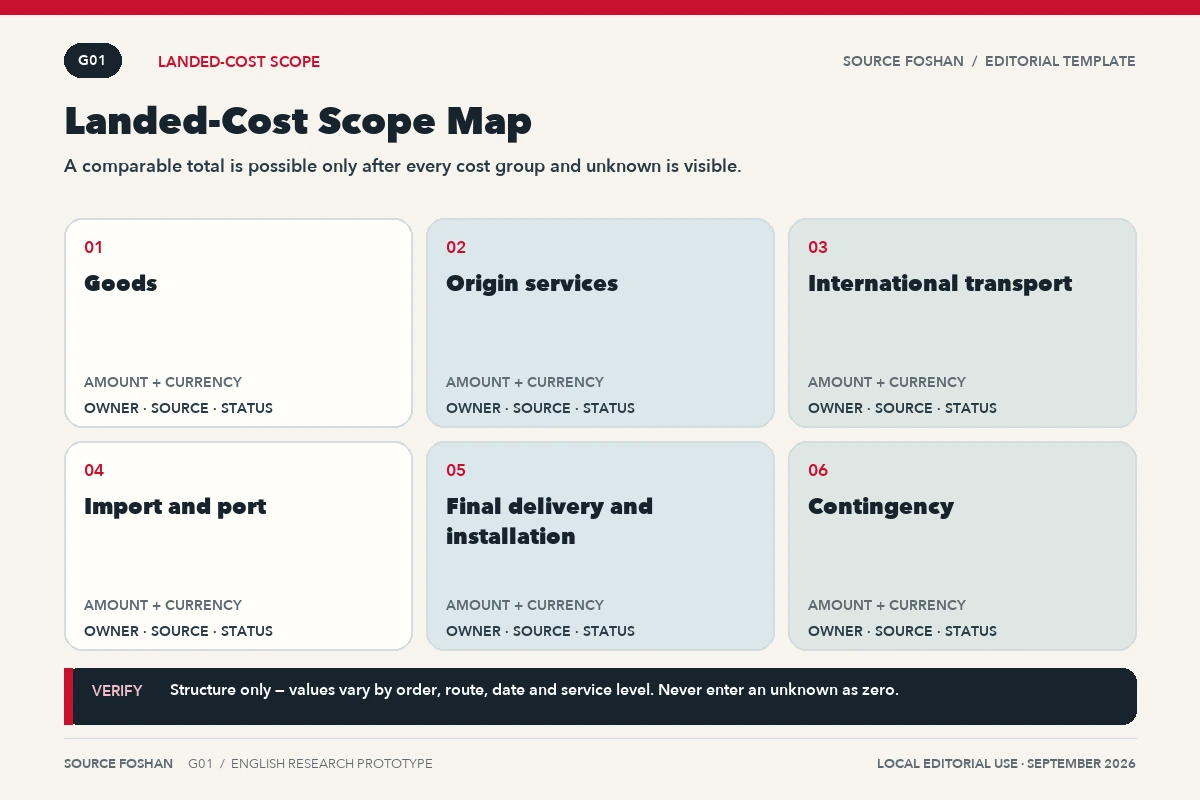Click AMOUNT + CURRENCY under Origin services
The height and width of the screenshot is (800, 1200).
(x=525, y=382)
